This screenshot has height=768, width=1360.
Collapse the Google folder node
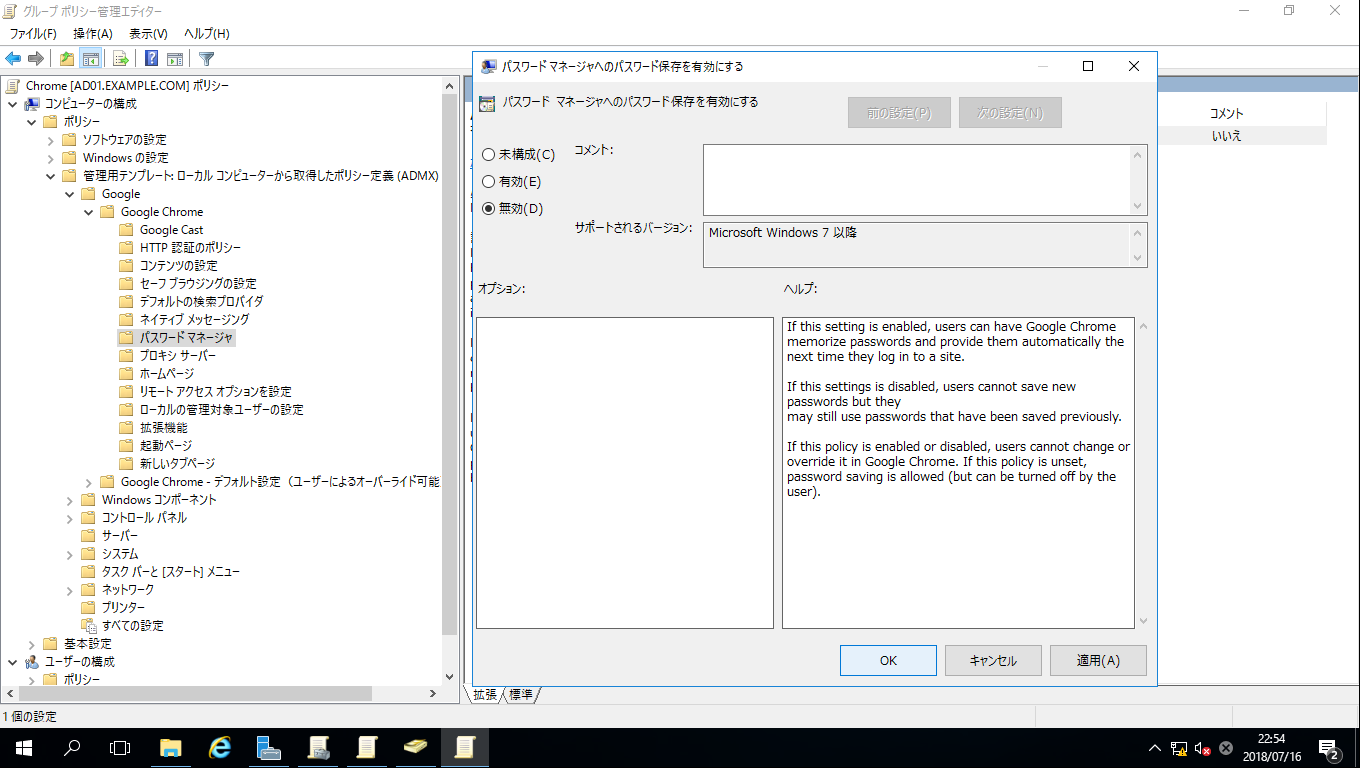pos(70,194)
